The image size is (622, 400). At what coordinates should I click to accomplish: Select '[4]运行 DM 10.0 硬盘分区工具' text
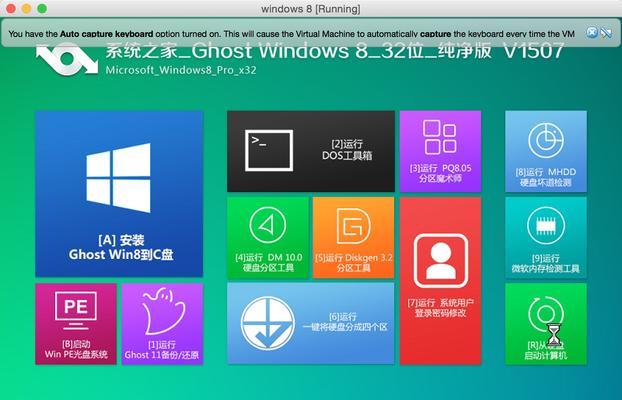(x=269, y=263)
